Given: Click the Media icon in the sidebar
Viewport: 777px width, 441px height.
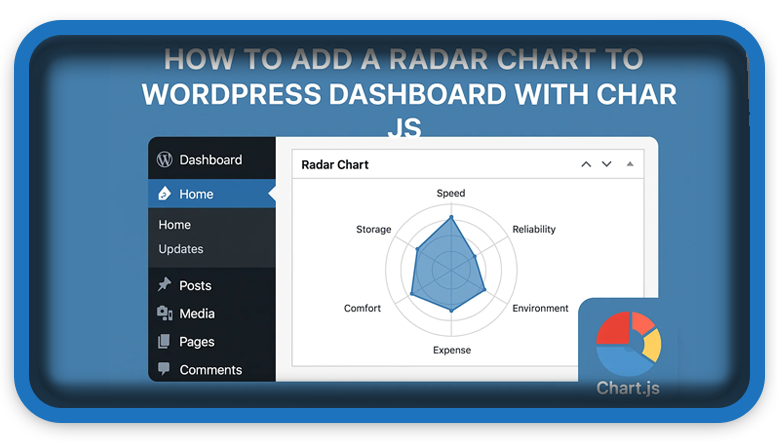Looking at the screenshot, I should point(165,313).
